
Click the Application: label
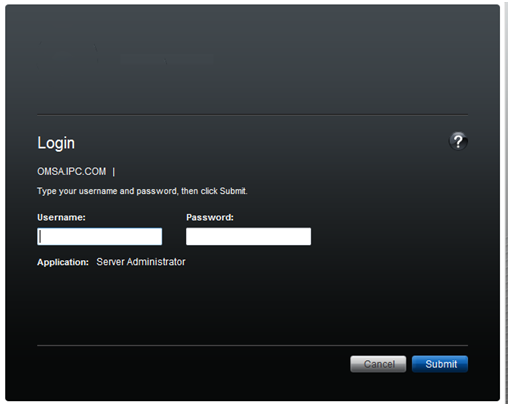click(63, 262)
